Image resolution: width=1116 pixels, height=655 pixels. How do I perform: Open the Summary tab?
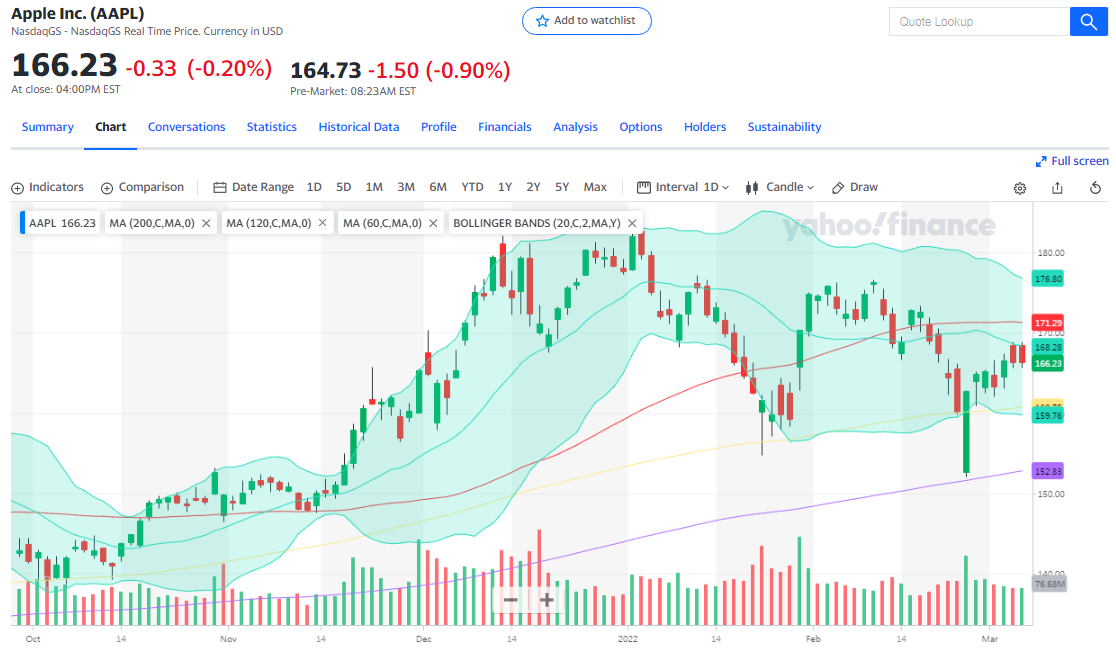48,127
